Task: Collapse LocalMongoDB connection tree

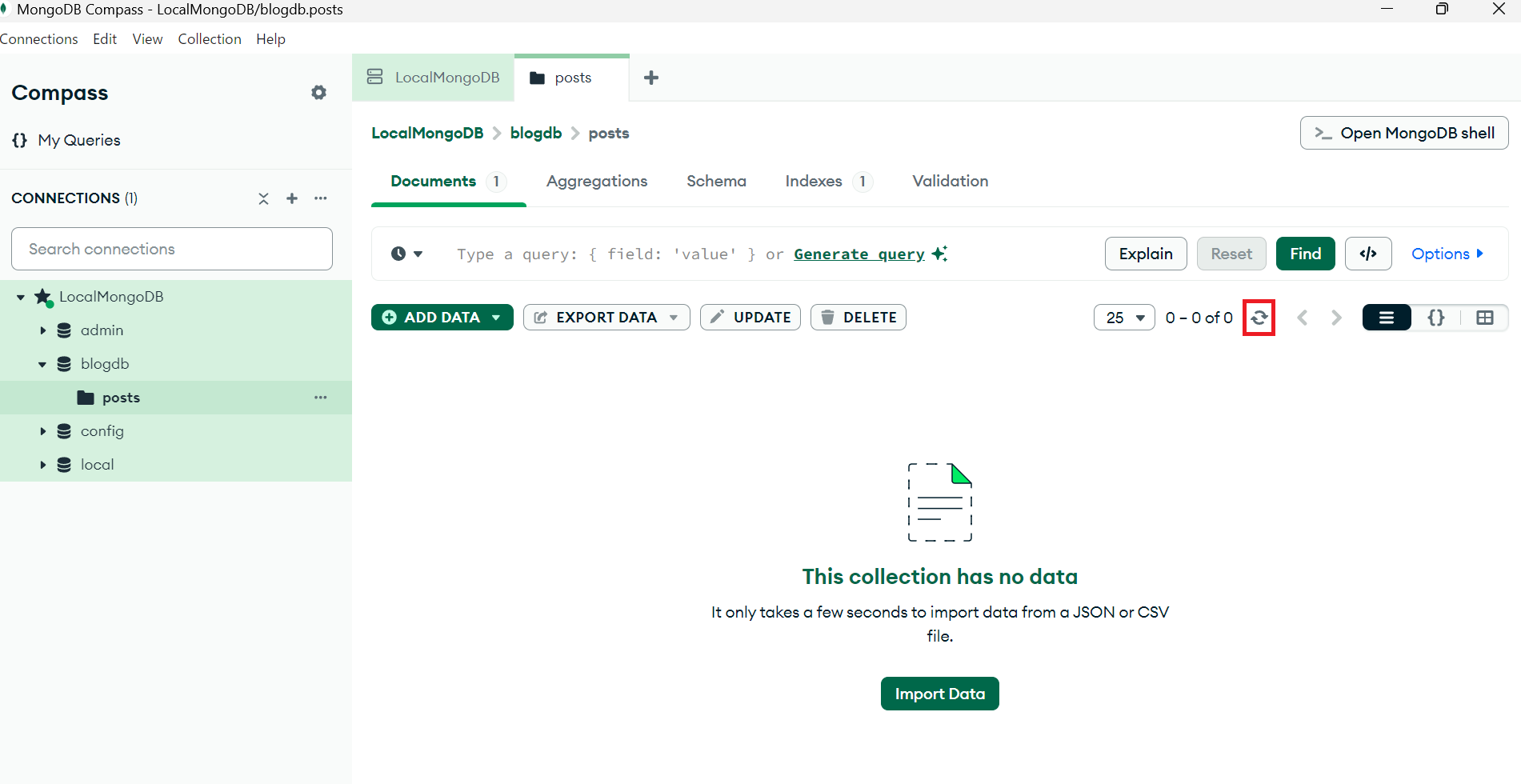Action: pos(21,298)
